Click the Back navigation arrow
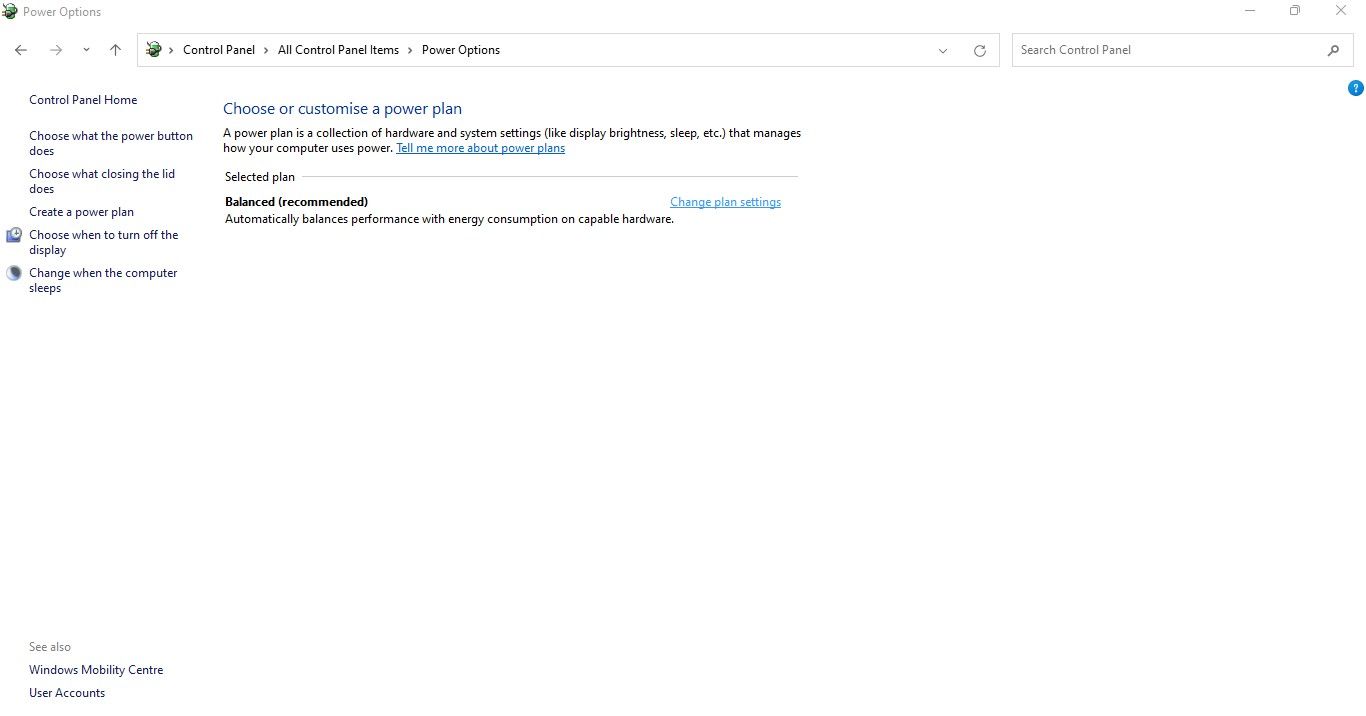 pyautogui.click(x=21, y=50)
